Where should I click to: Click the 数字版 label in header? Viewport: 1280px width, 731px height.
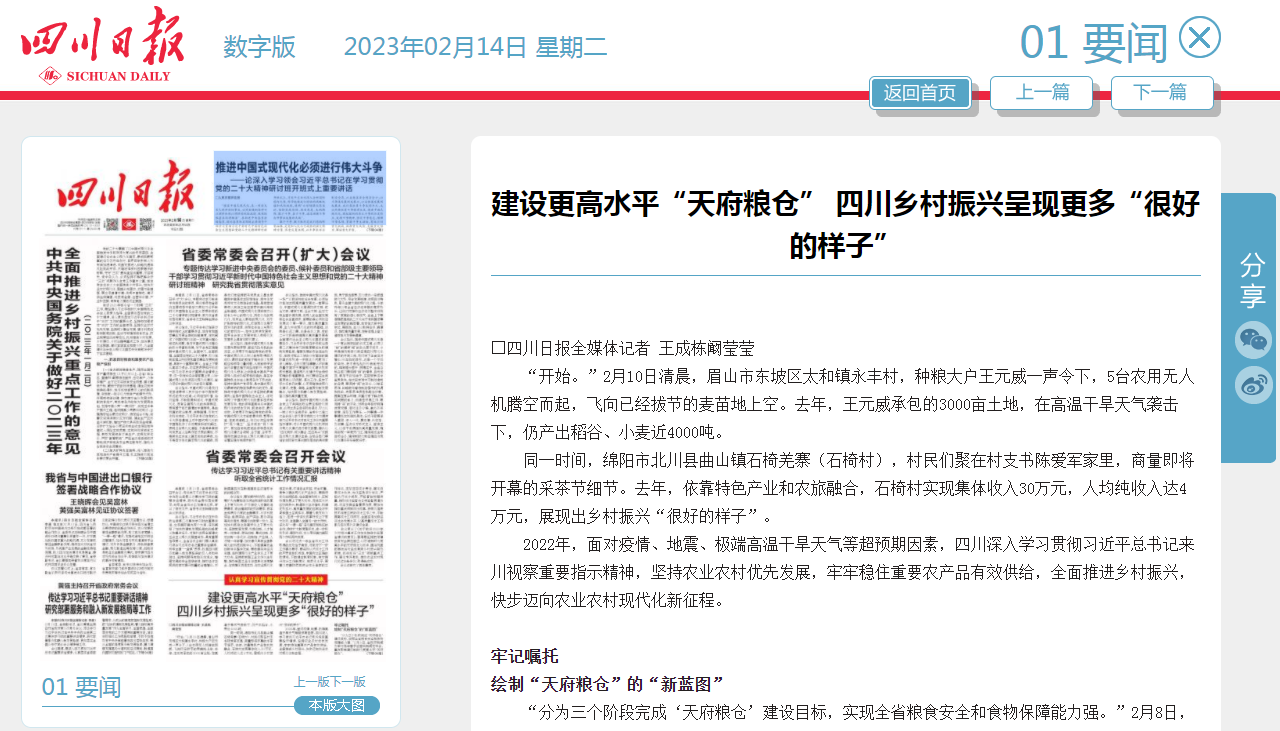click(259, 47)
